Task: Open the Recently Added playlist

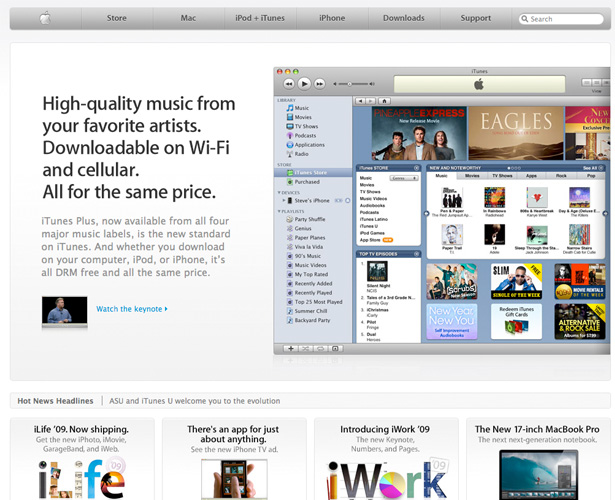Action: [x=309, y=284]
